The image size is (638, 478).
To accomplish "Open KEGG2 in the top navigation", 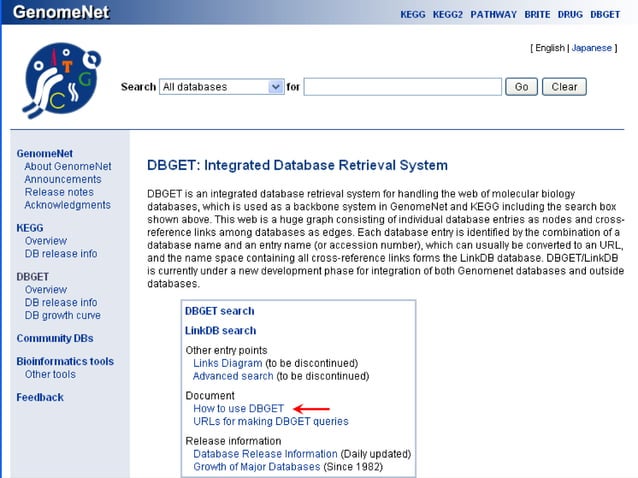I will point(448,15).
